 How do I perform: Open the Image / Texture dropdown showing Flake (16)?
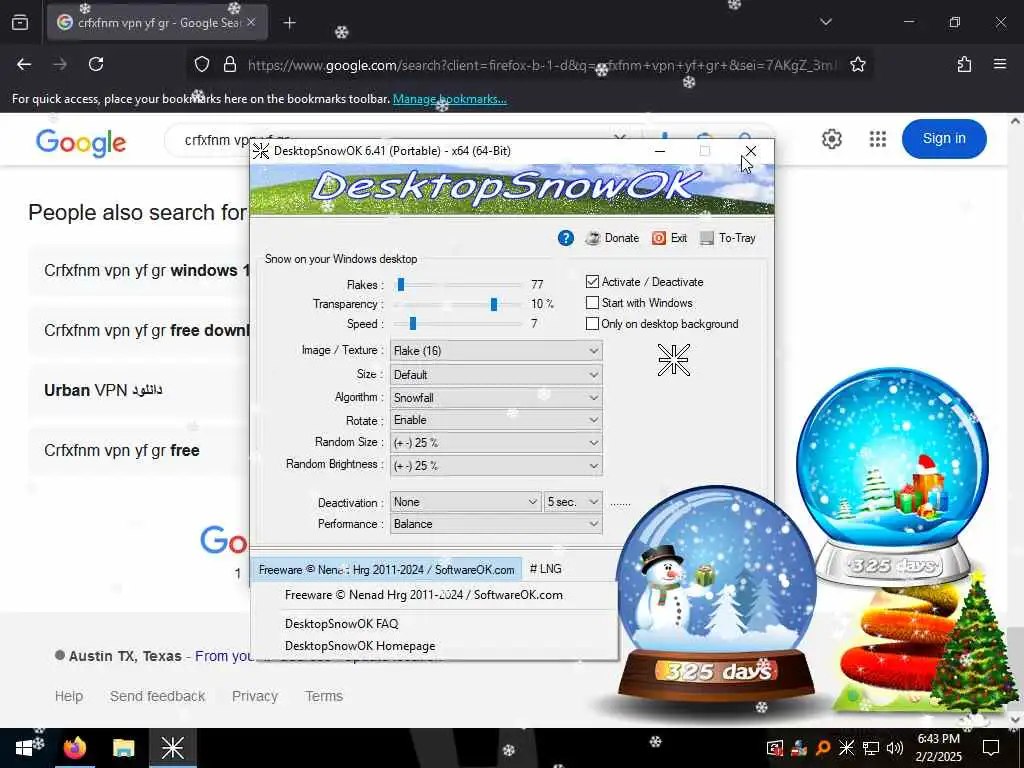click(x=496, y=351)
